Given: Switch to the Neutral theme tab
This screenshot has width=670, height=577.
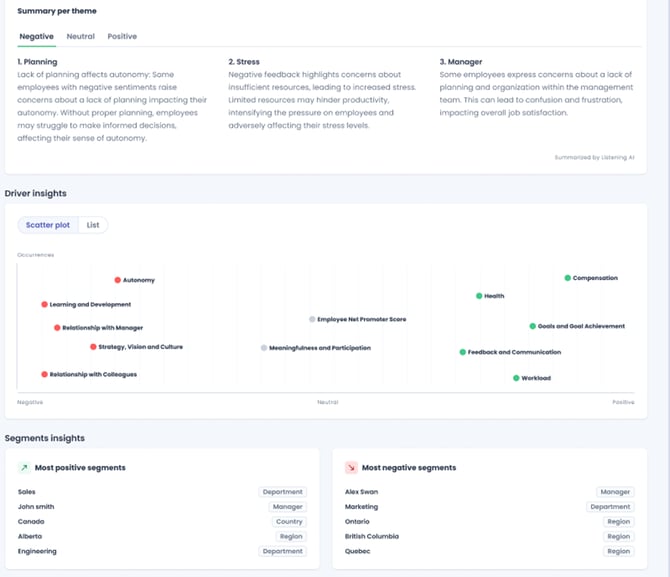Looking at the screenshot, I should coord(81,36).
